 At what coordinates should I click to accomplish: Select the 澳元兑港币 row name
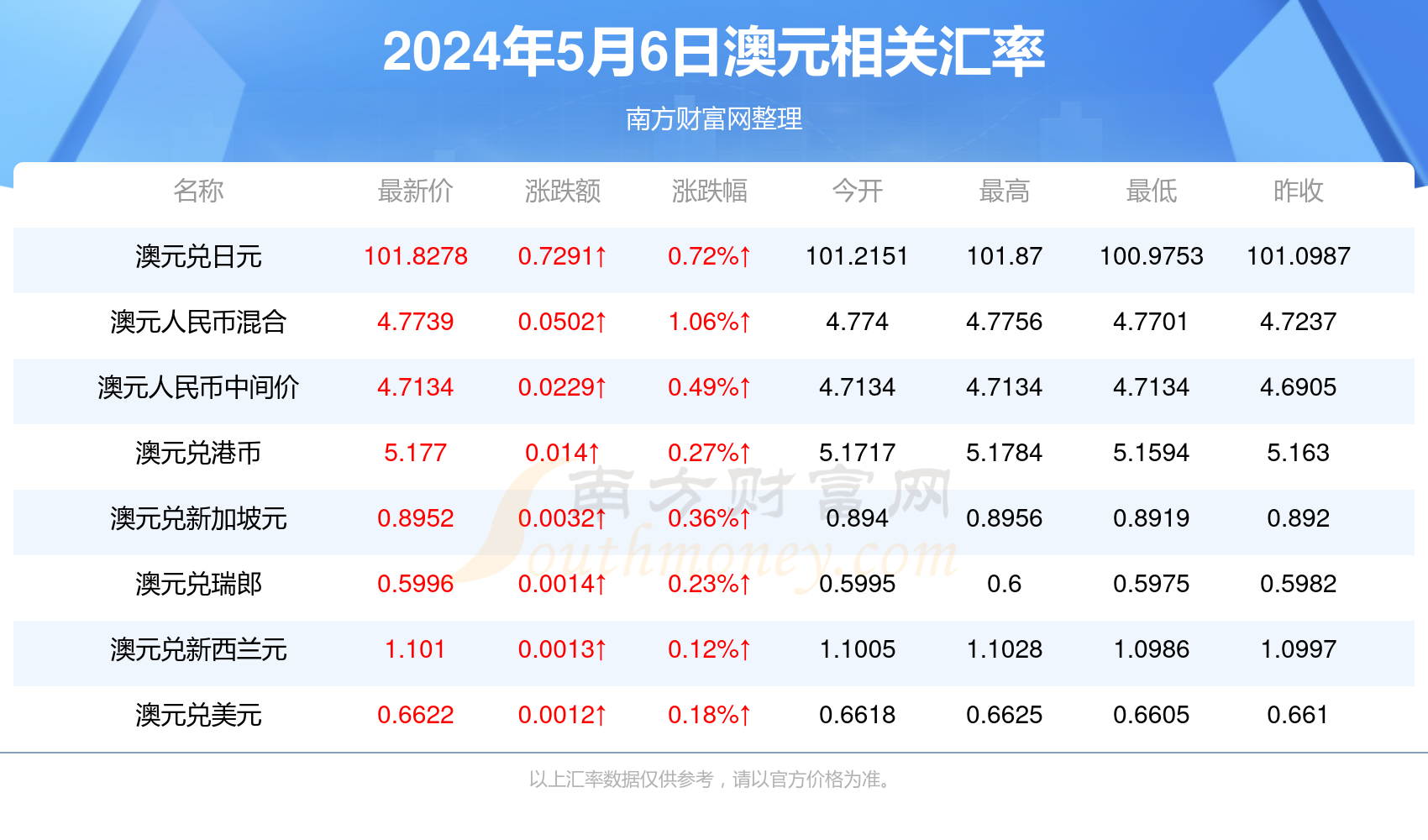coord(198,453)
